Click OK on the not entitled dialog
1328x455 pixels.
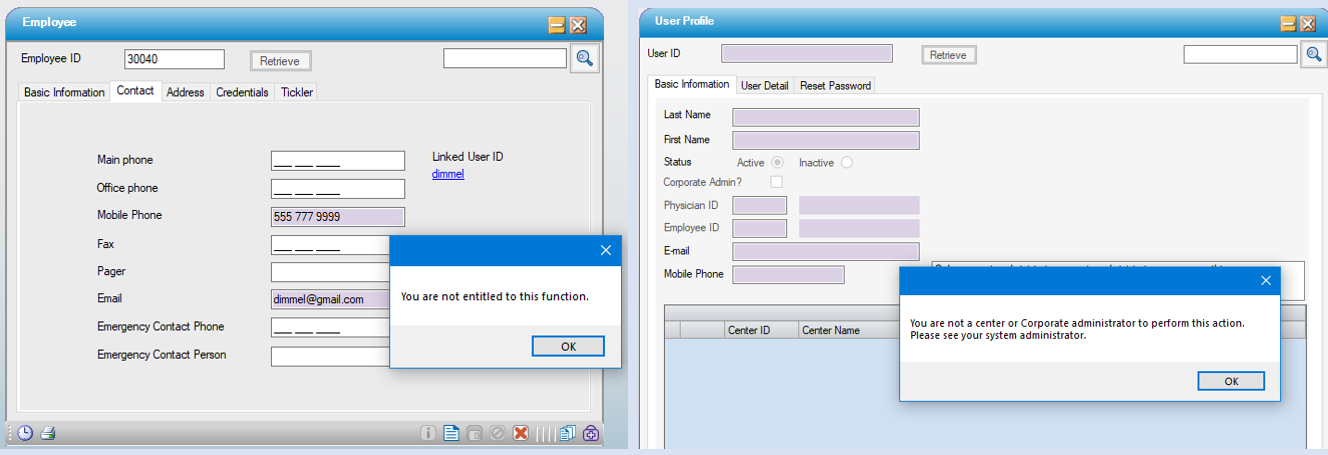point(568,346)
